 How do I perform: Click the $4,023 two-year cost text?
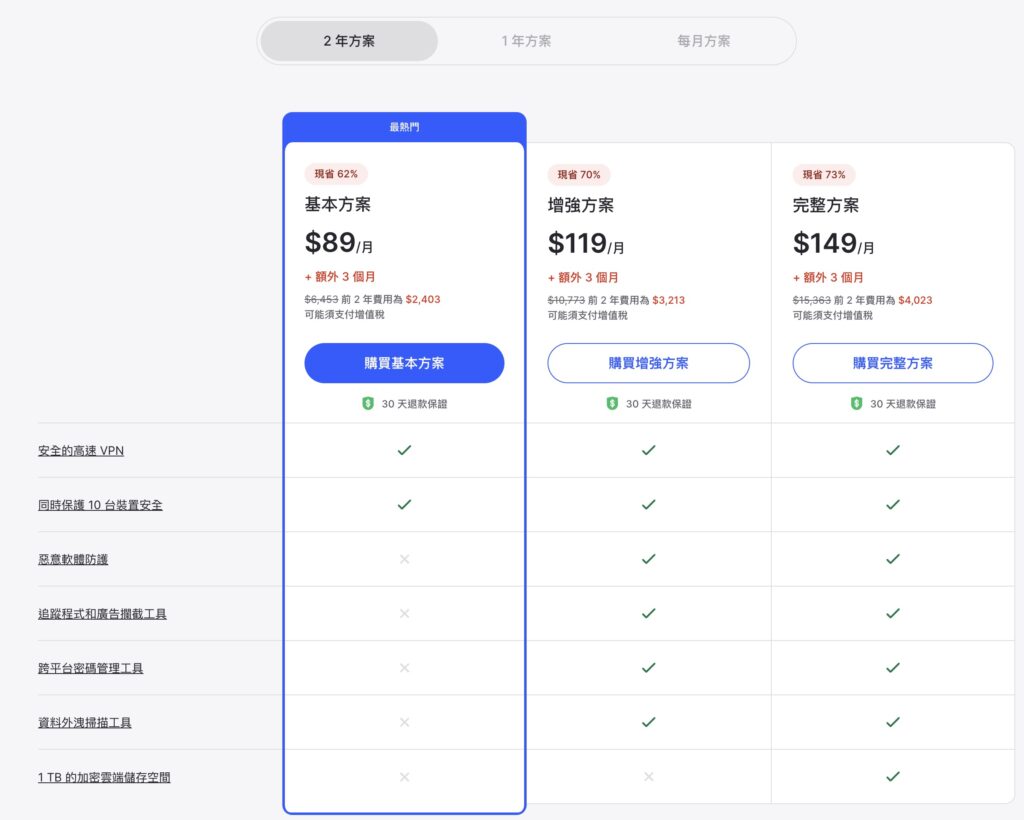(x=916, y=300)
